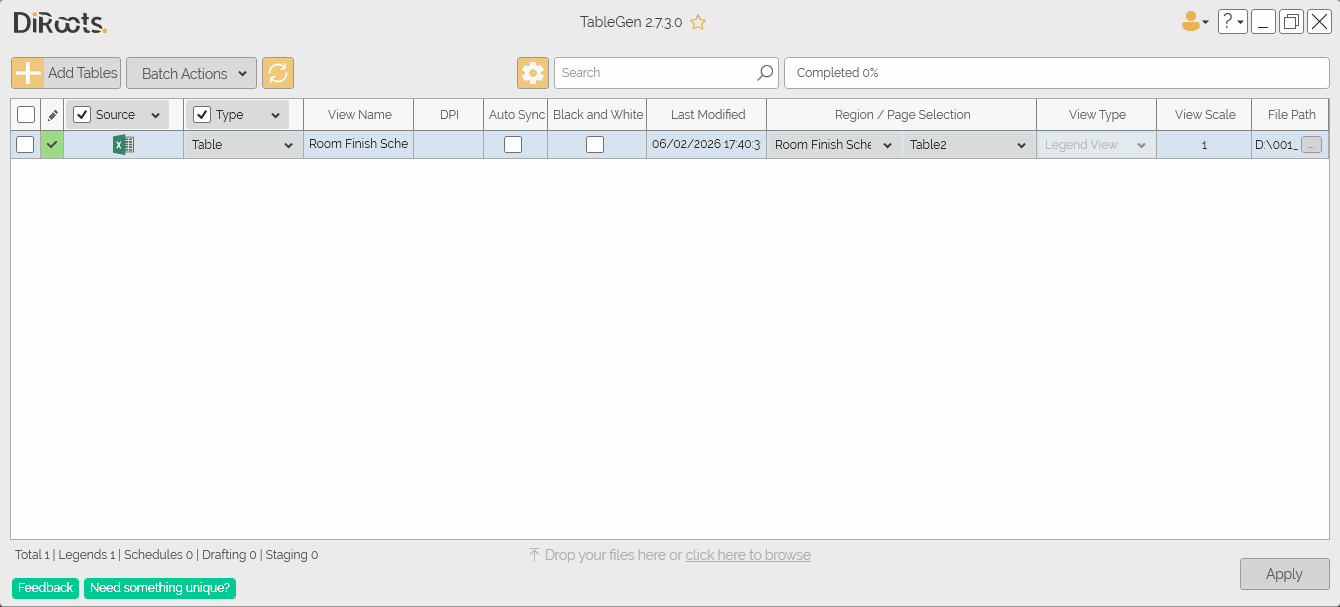Click the D:\001_ file path cell text
This screenshot has width=1340, height=607.
(1276, 145)
